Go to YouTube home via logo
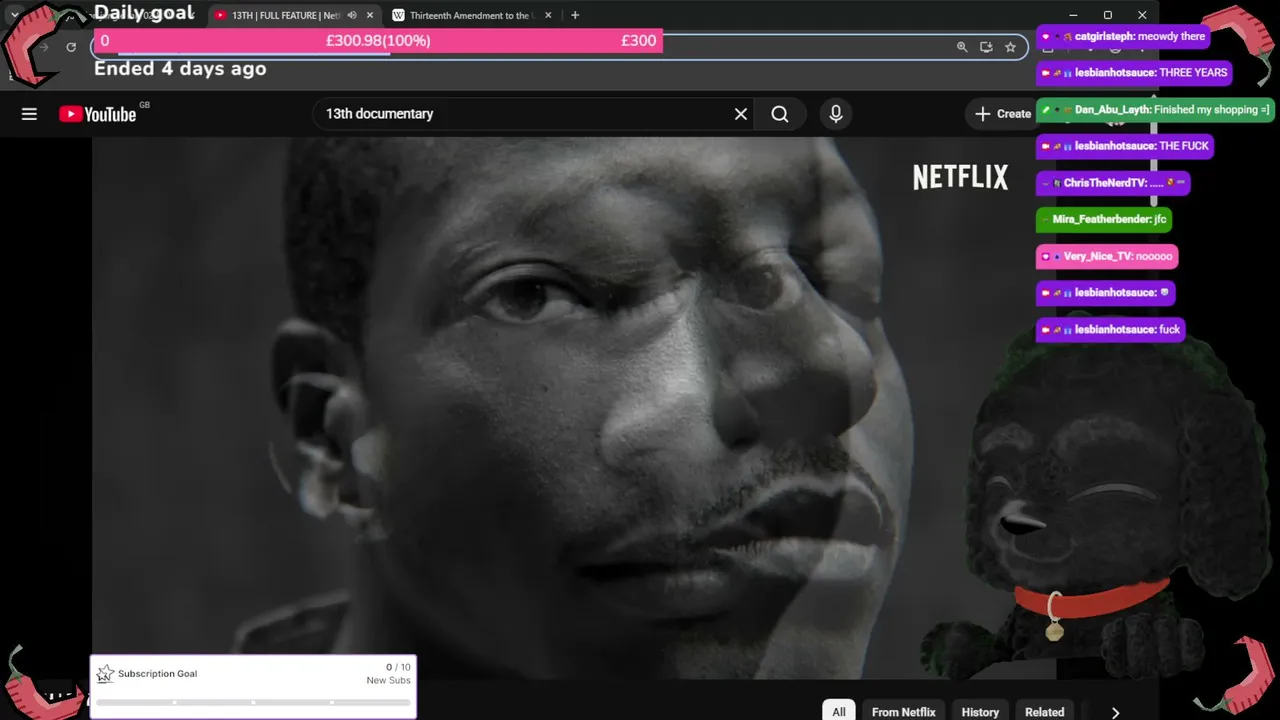The height and width of the screenshot is (720, 1280). 98,114
